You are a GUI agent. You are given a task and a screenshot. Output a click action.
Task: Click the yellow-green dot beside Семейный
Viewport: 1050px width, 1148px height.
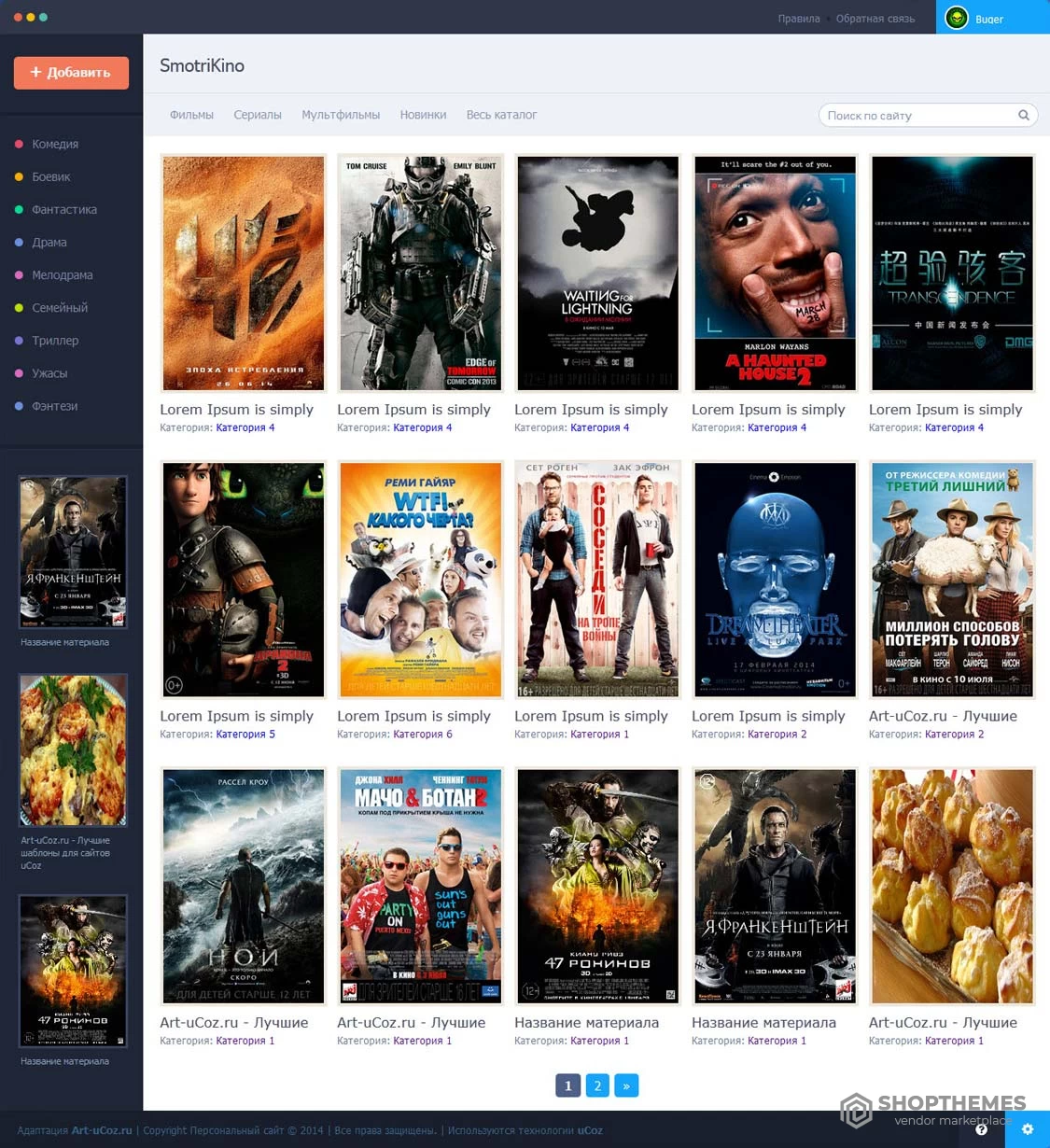(x=19, y=307)
